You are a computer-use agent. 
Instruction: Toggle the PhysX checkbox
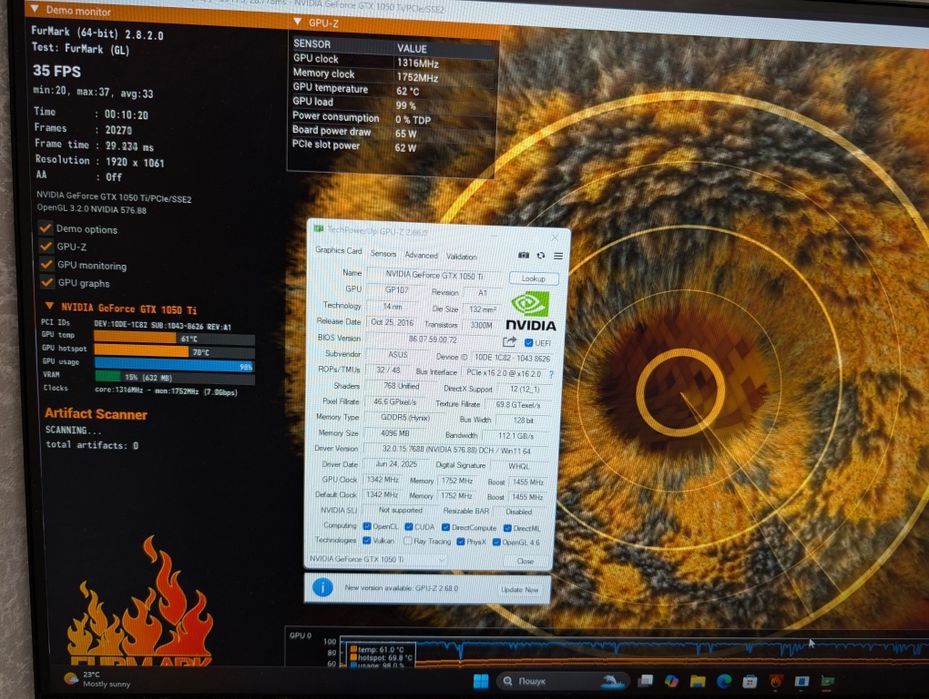pyautogui.click(x=460, y=541)
